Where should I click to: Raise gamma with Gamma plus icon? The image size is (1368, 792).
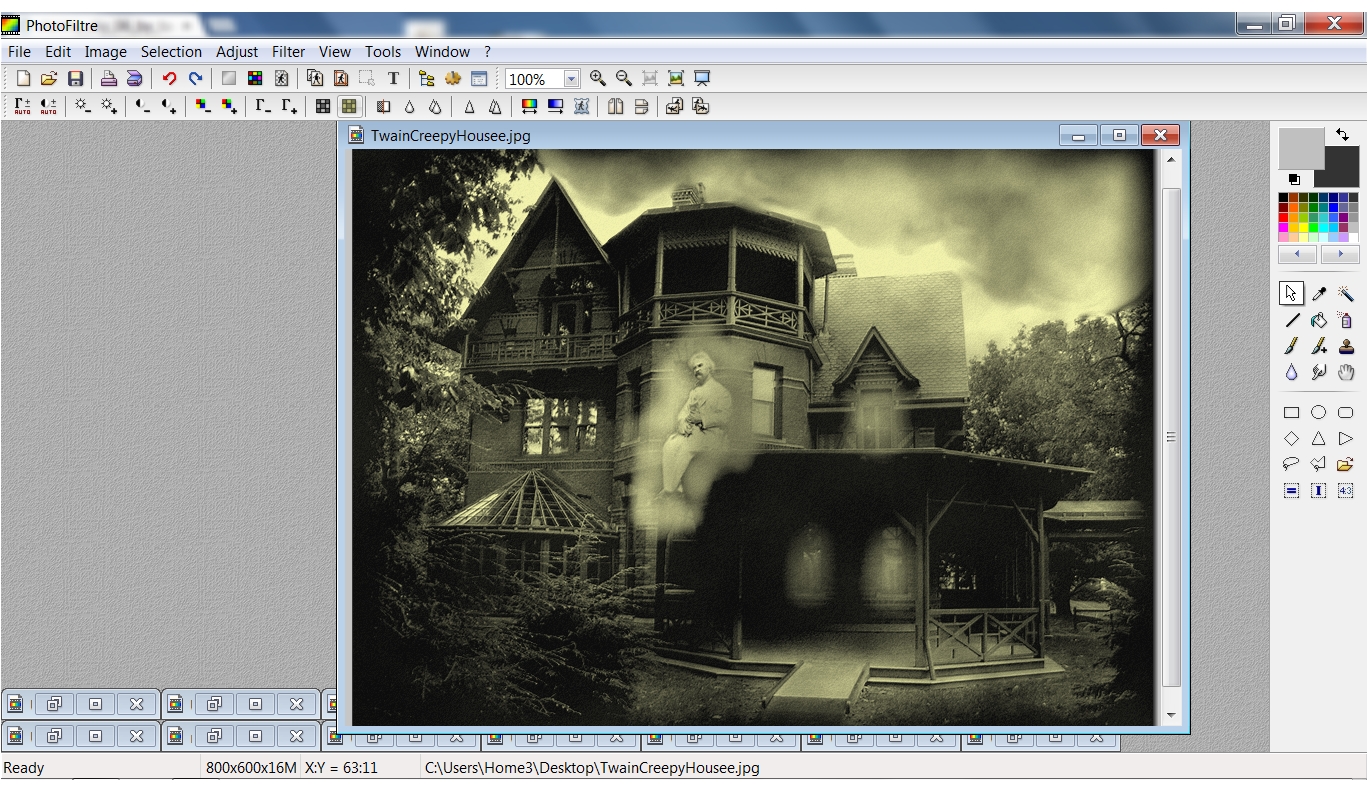click(x=289, y=106)
